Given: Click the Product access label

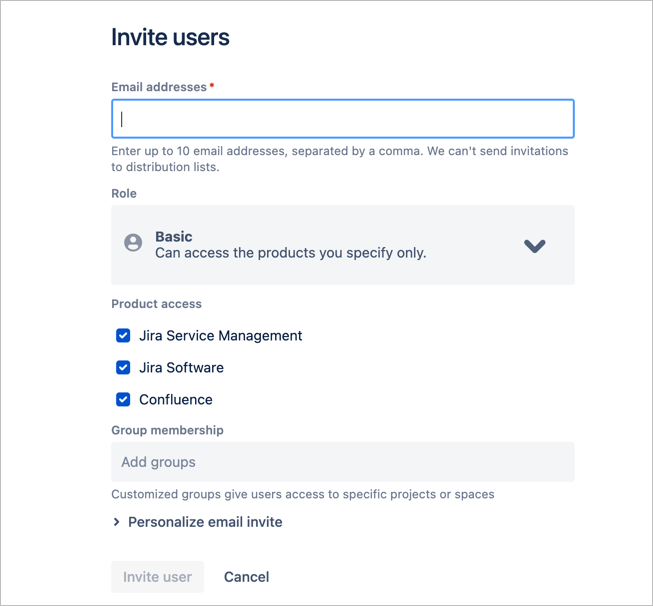Looking at the screenshot, I should pos(156,304).
